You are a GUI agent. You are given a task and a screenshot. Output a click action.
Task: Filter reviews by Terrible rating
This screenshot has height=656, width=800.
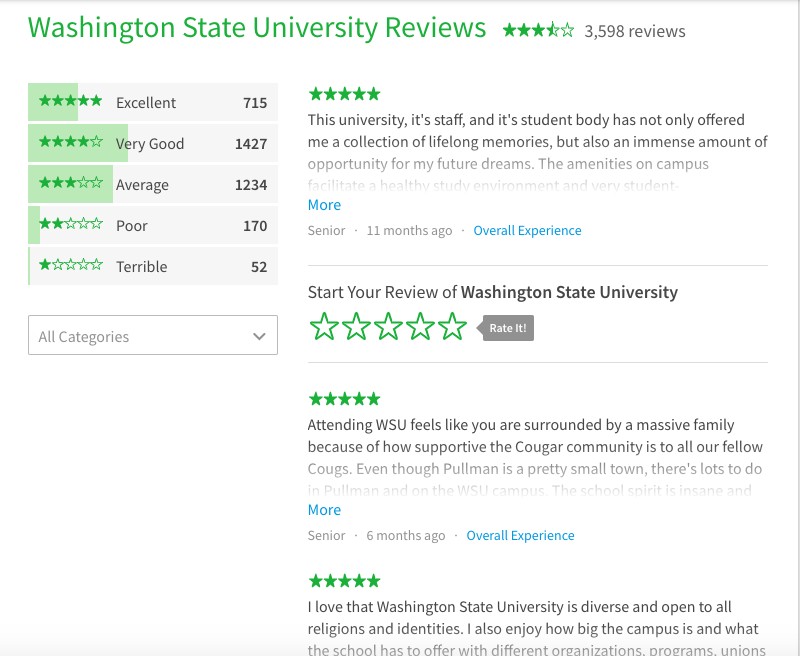pos(153,266)
